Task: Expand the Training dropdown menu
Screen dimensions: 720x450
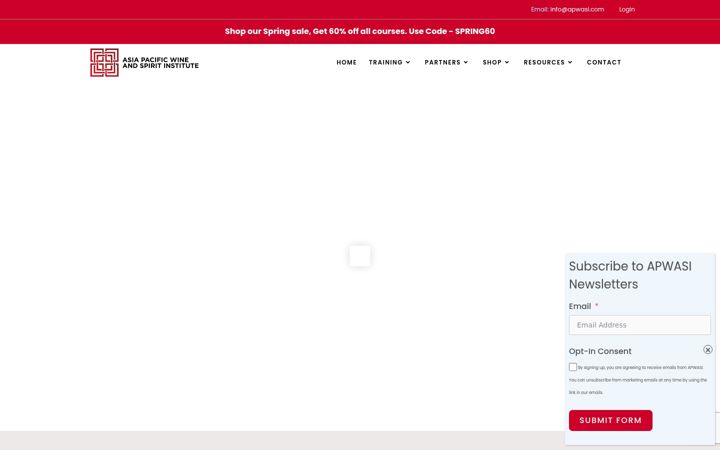Action: click(389, 62)
